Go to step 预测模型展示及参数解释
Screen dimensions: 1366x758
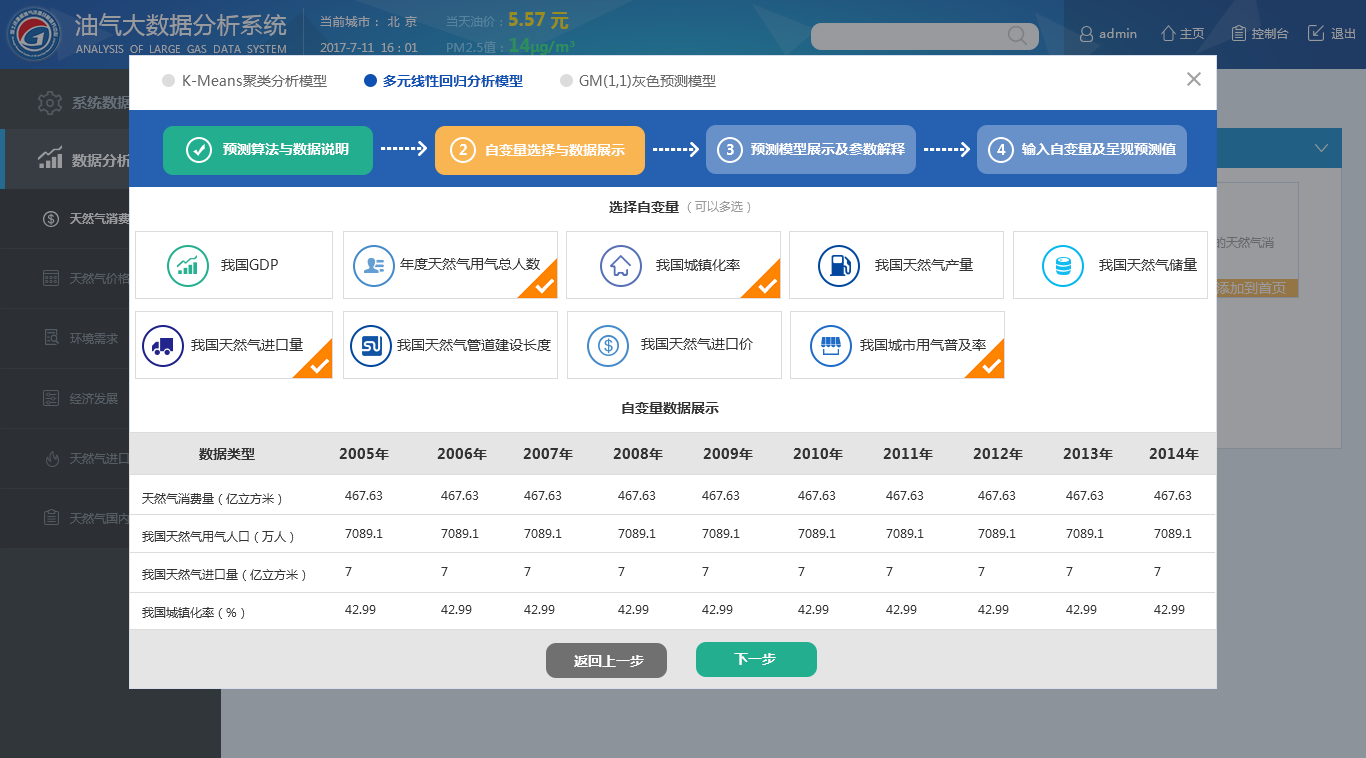pyautogui.click(x=811, y=150)
